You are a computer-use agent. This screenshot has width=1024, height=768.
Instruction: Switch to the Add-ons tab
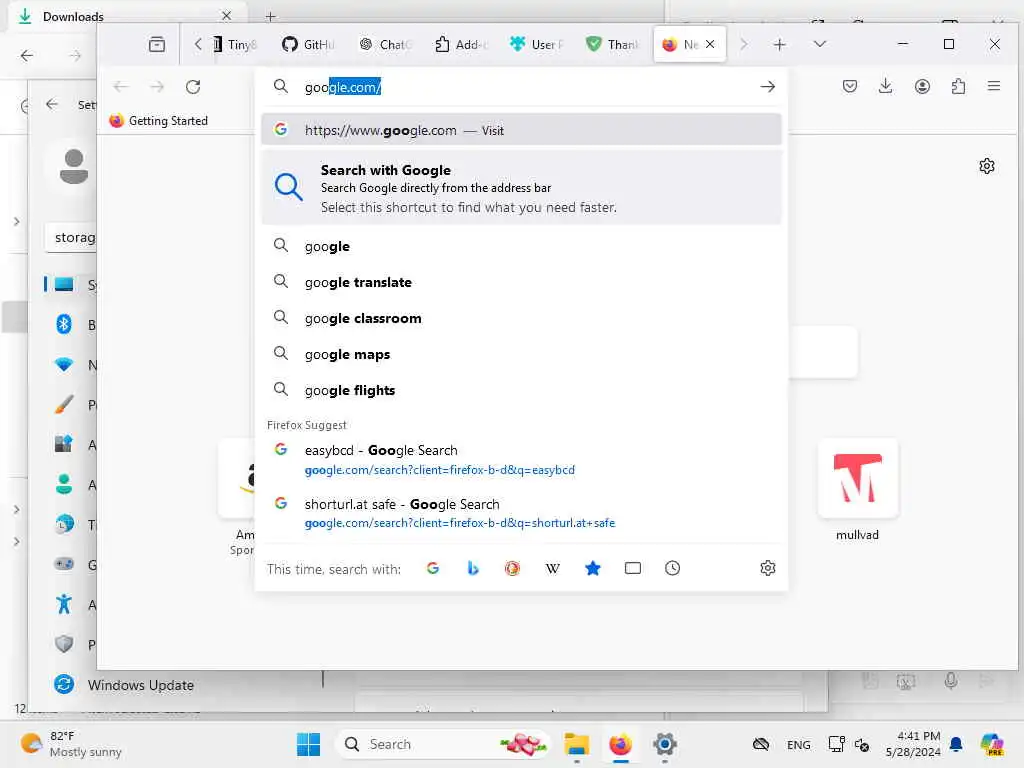tap(461, 44)
